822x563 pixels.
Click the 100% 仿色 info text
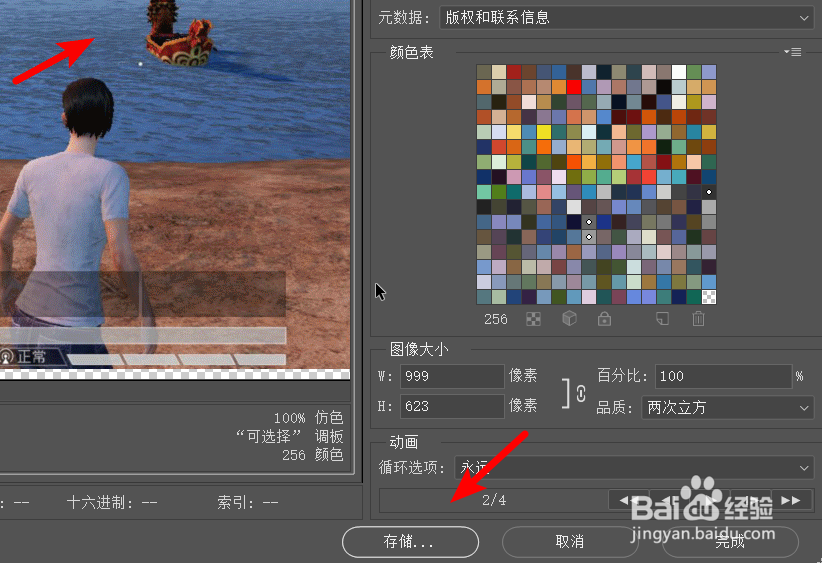tap(308, 418)
